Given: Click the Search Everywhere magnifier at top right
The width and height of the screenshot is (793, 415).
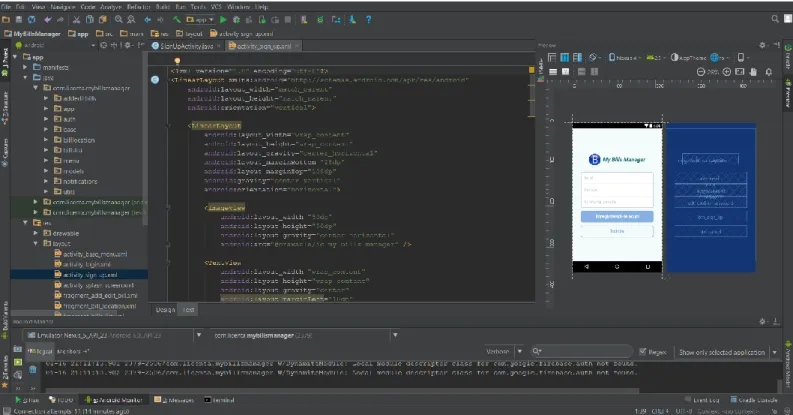Looking at the screenshot, I should pyautogui.click(x=775, y=19).
